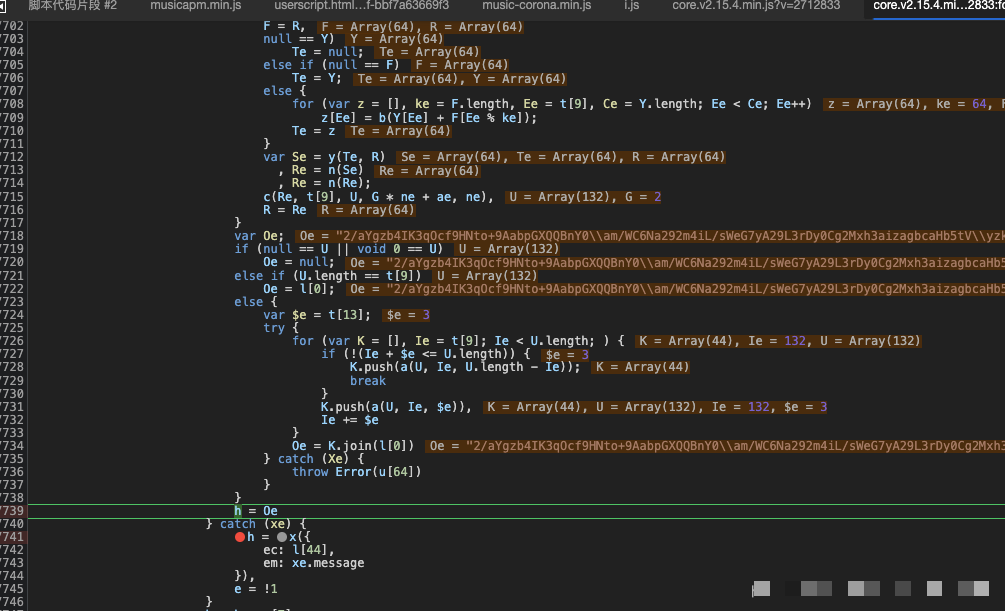Open the 脚本代码片段 #2 snippet tab

72,6
